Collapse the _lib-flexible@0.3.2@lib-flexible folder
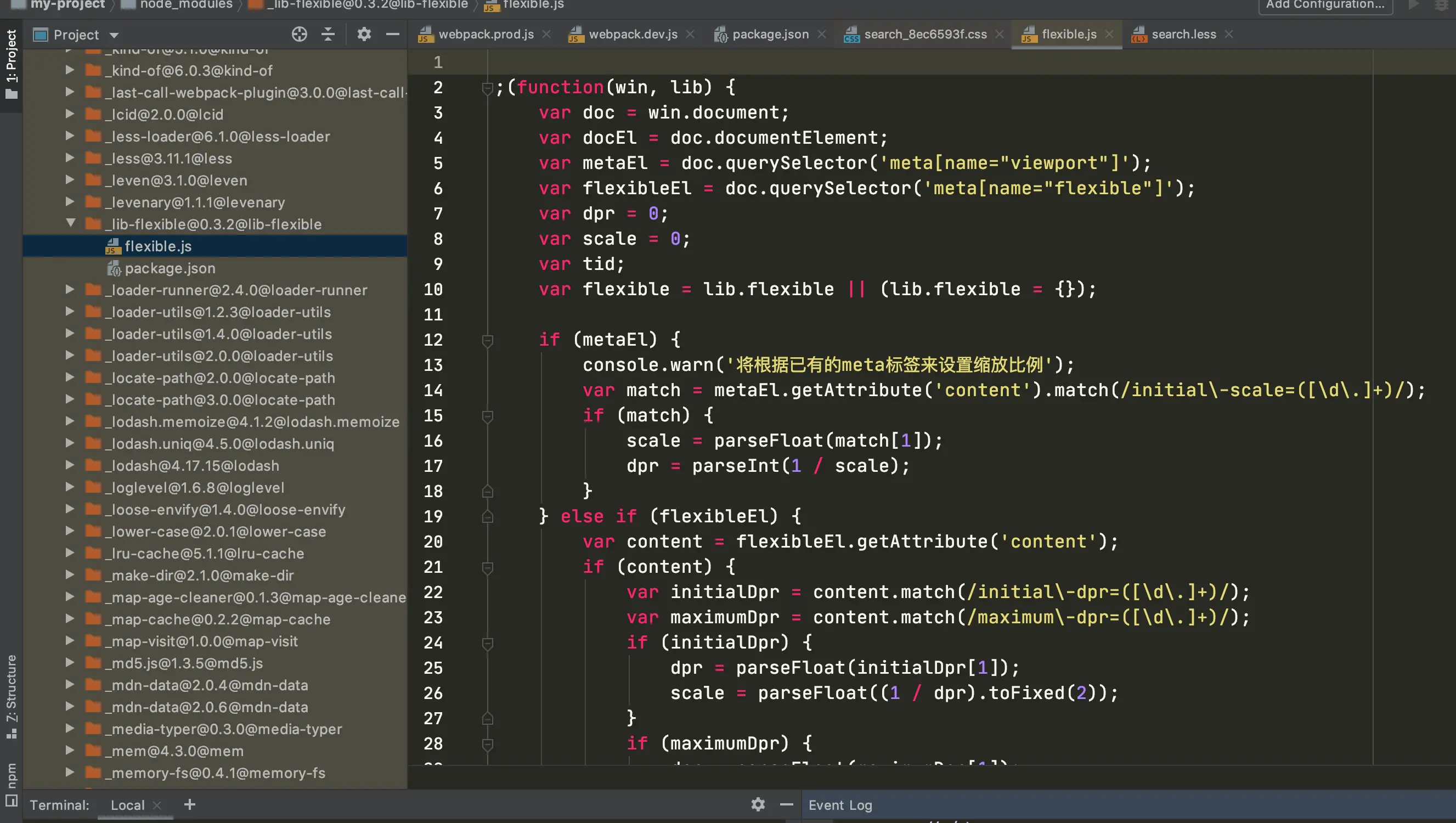Screen dimensions: 1456x823 [x=70, y=224]
